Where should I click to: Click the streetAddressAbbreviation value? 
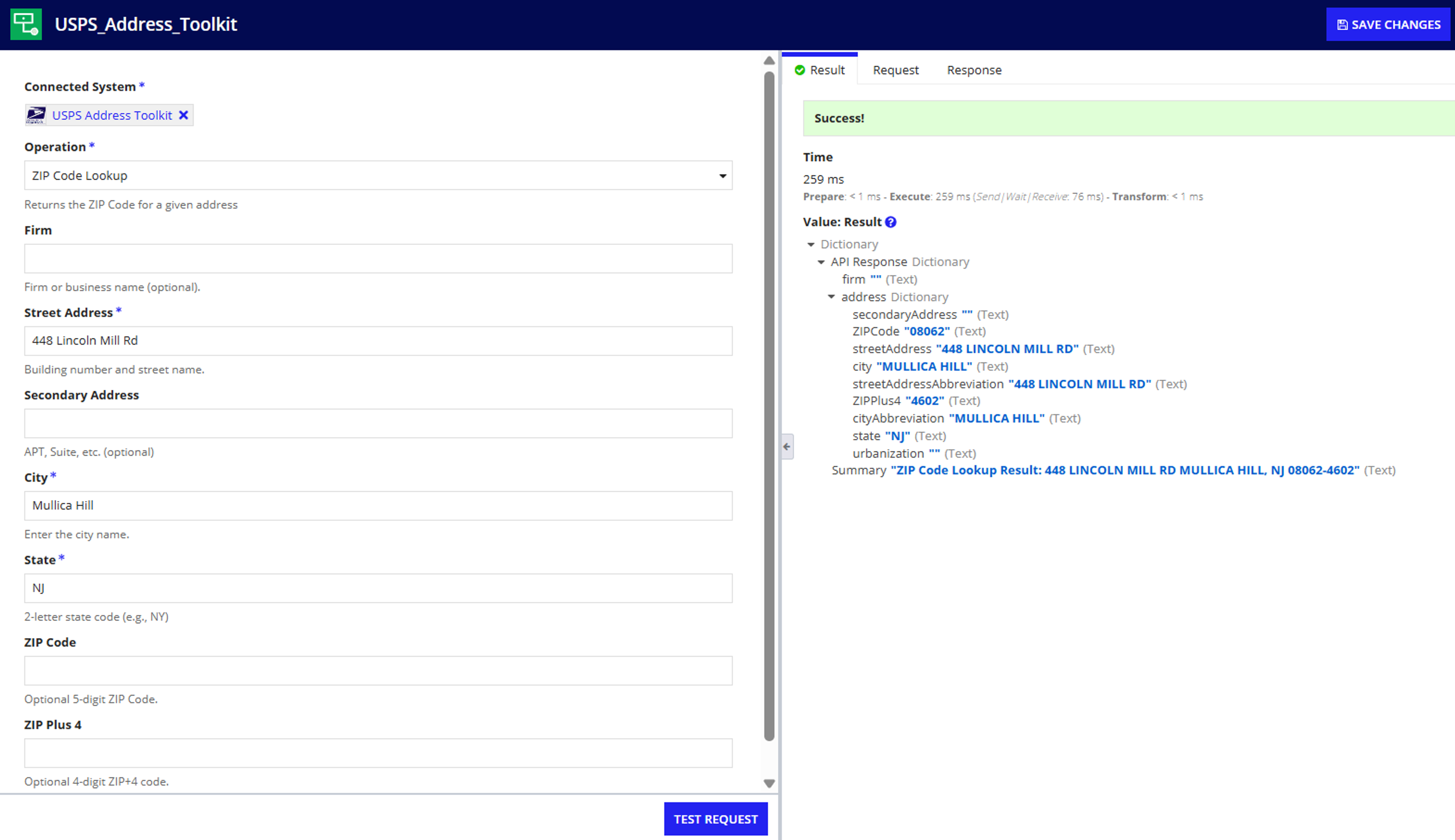1080,384
